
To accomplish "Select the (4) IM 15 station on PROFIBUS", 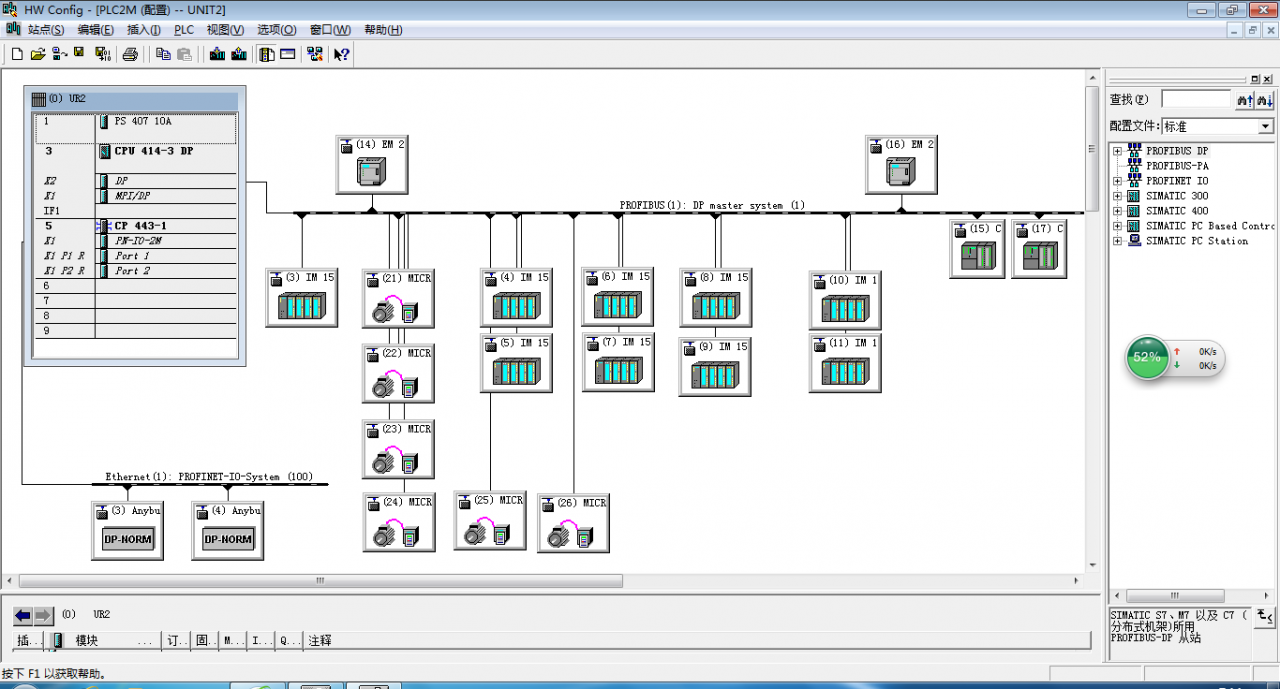I will pos(516,297).
